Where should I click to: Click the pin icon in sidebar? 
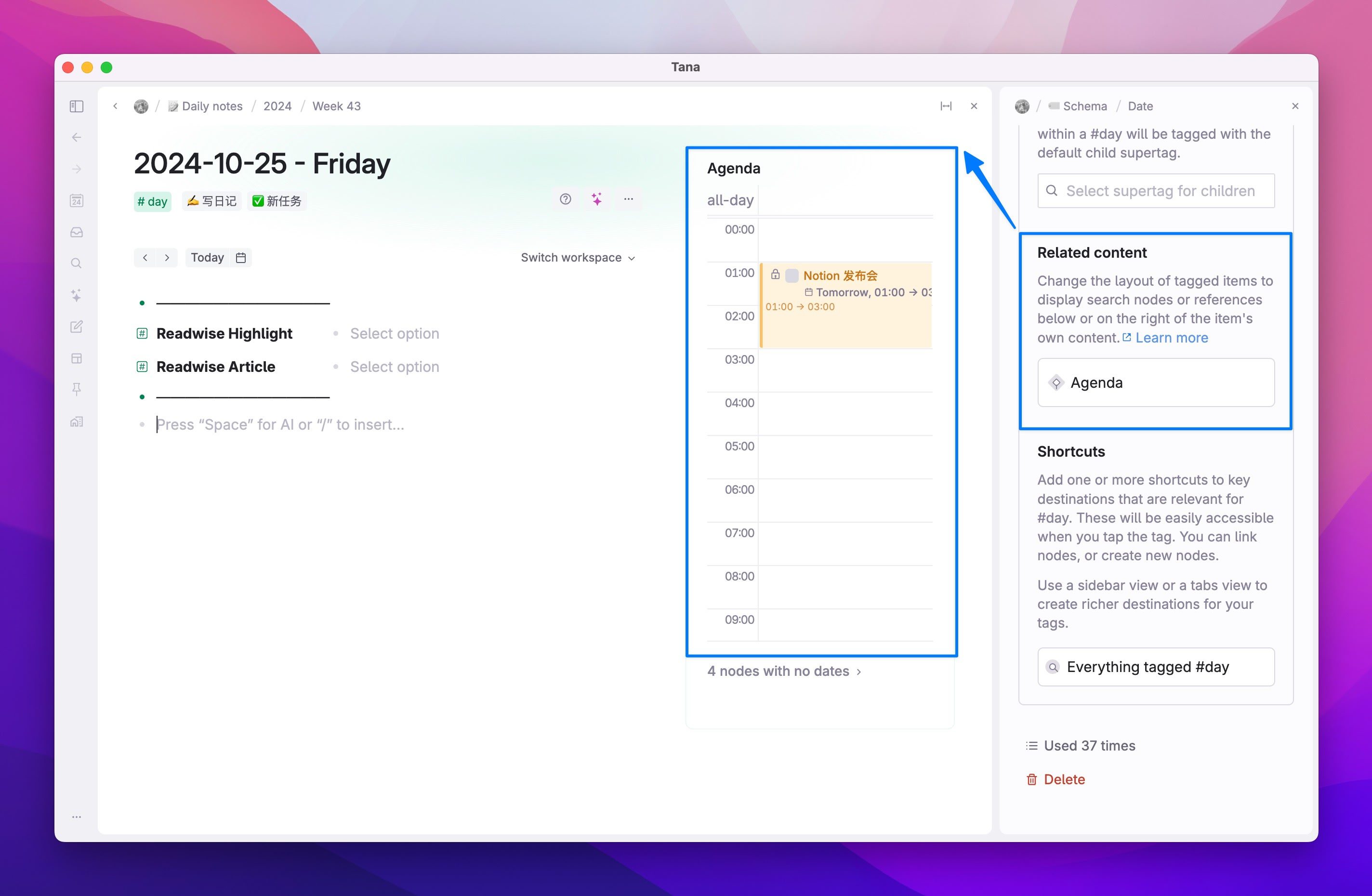(x=76, y=390)
